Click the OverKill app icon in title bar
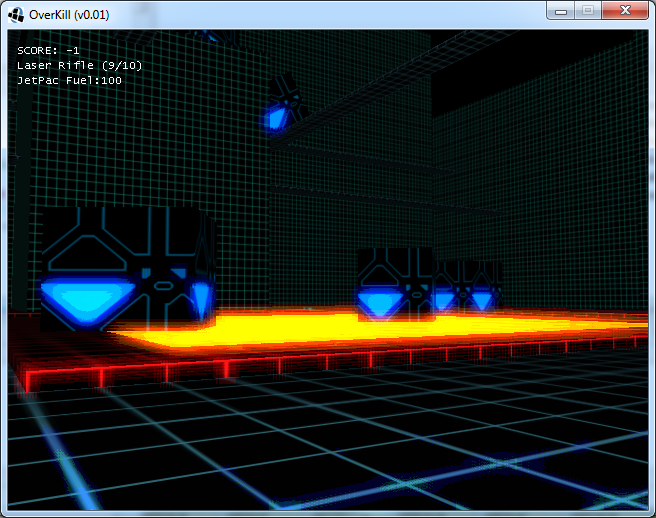 16,15
